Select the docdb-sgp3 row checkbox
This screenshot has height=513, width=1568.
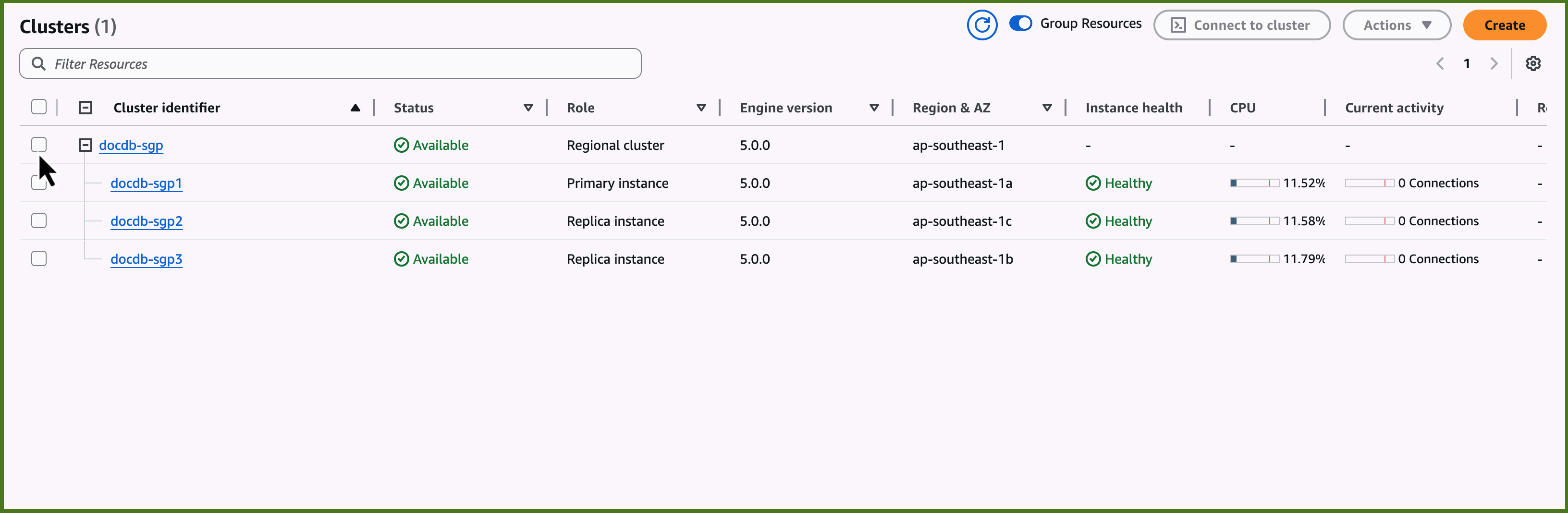[39, 258]
